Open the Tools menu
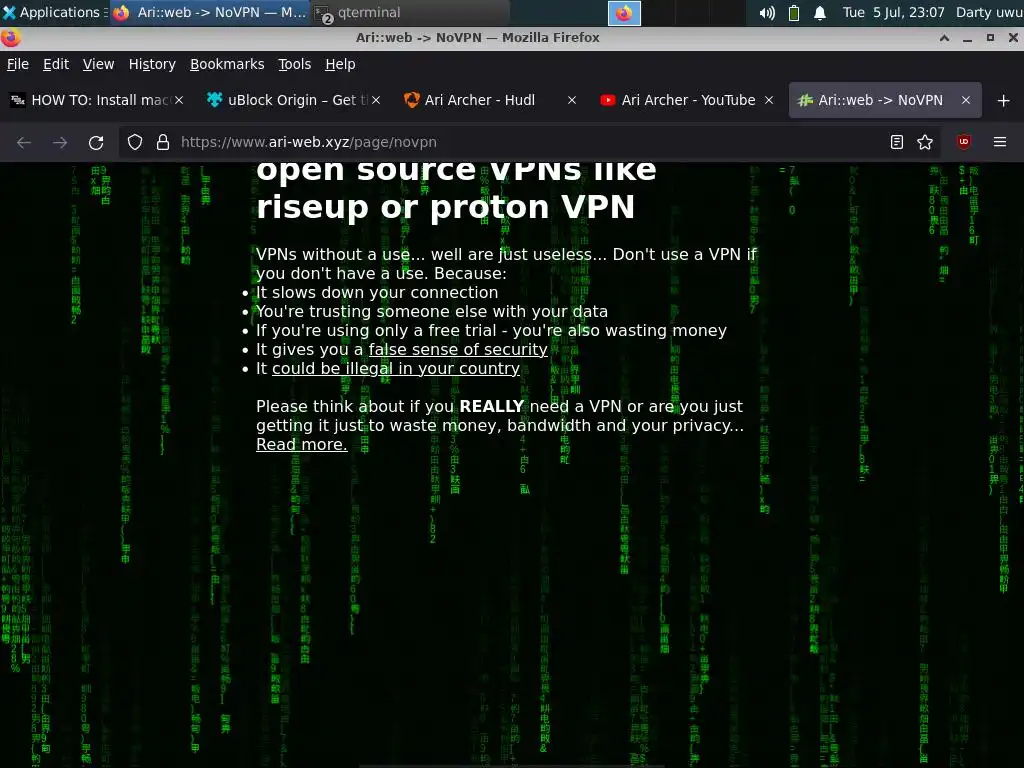This screenshot has height=768, width=1024. pyautogui.click(x=295, y=64)
